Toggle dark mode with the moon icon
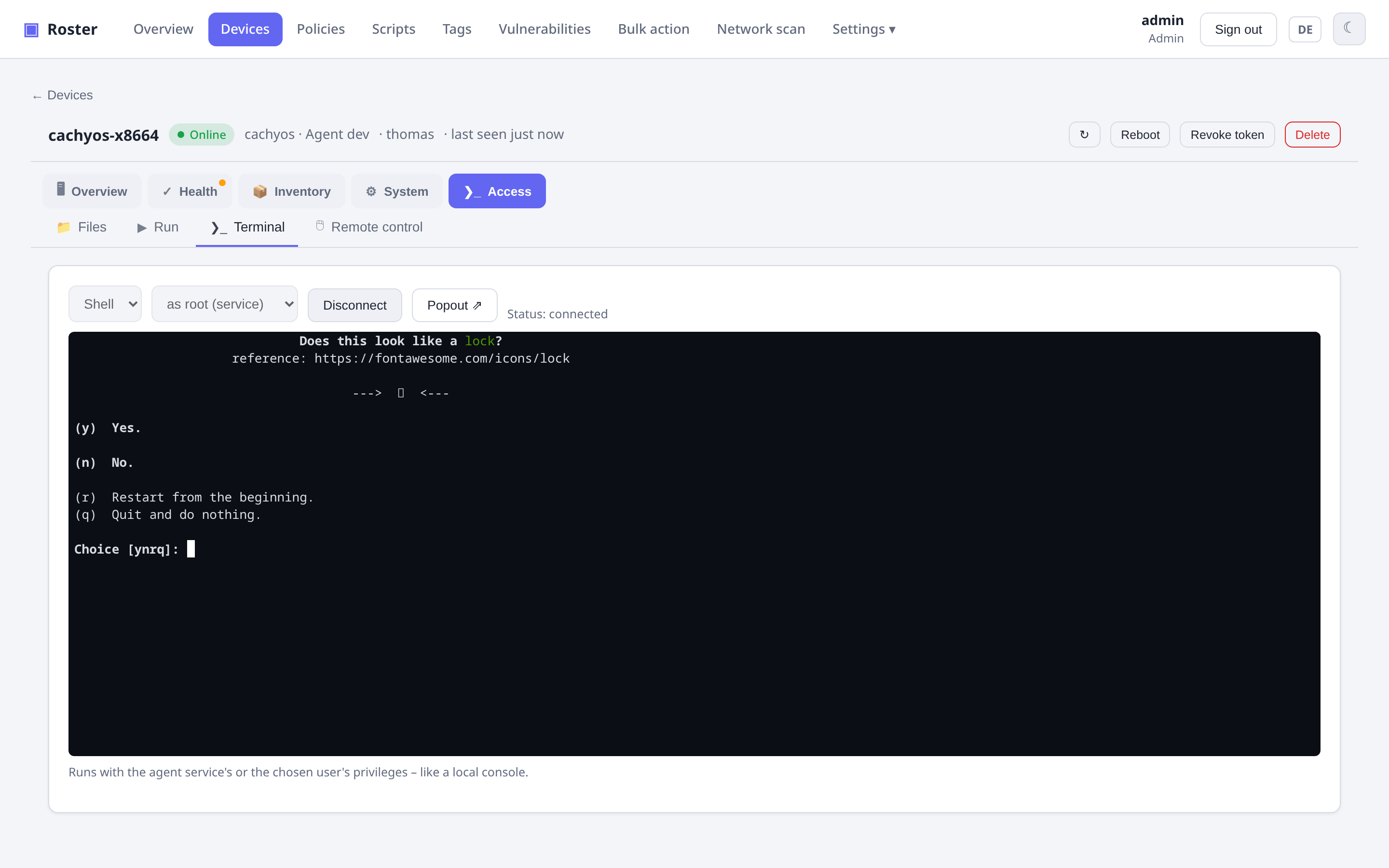Image resolution: width=1389 pixels, height=868 pixels. tap(1349, 29)
